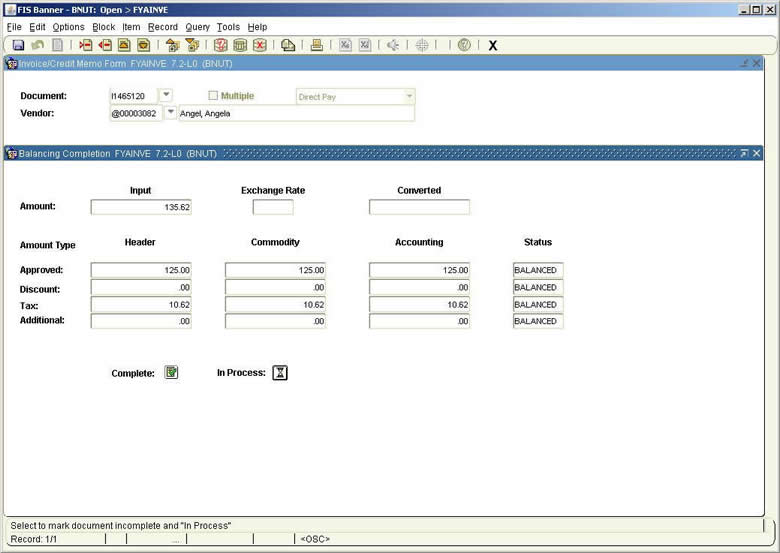Click the vendor name field Angel, Angela

pyautogui.click(x=296, y=113)
